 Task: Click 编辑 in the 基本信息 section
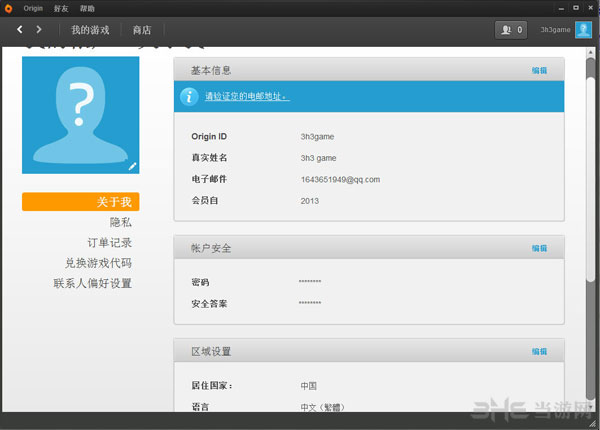539,70
